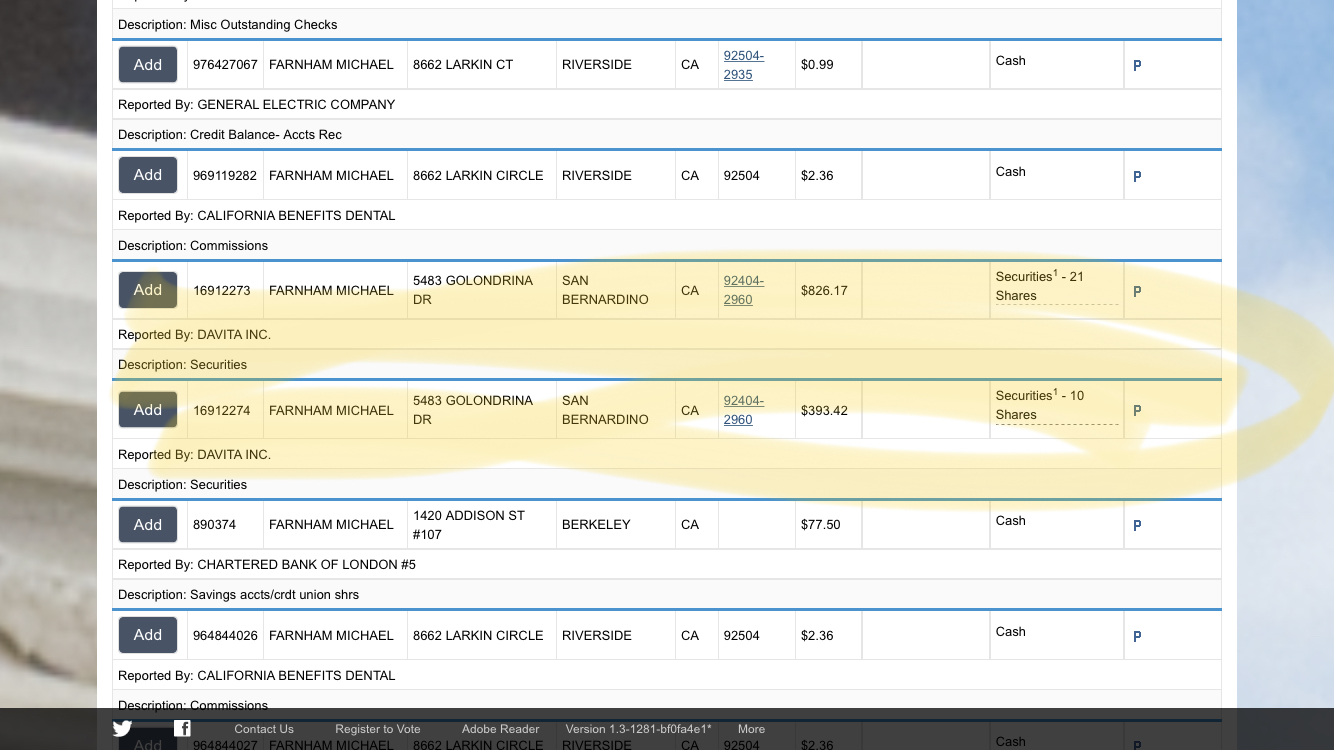The height and width of the screenshot is (750, 1334).
Task: Select property ID 964844026
Action: [x=225, y=636]
